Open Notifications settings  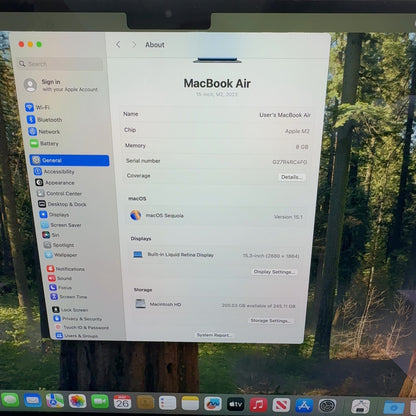point(66,269)
